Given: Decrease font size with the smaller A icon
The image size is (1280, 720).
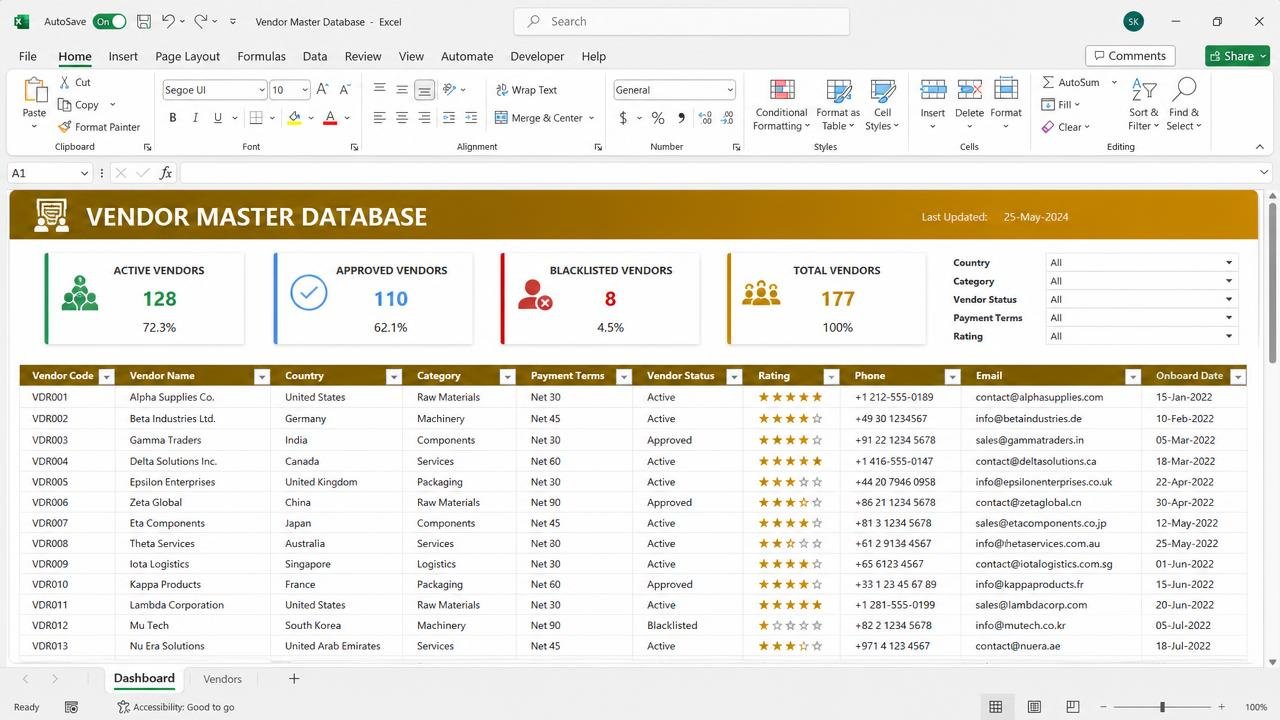Looking at the screenshot, I should tap(345, 90).
